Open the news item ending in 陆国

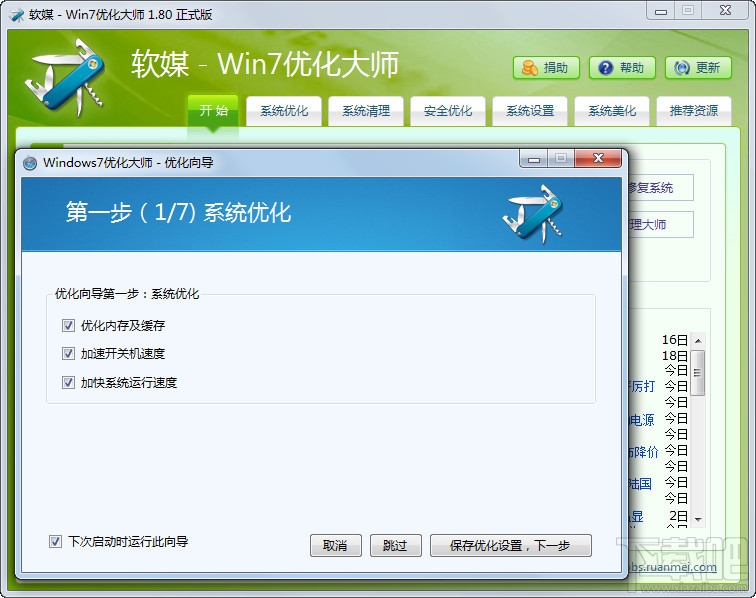640,484
